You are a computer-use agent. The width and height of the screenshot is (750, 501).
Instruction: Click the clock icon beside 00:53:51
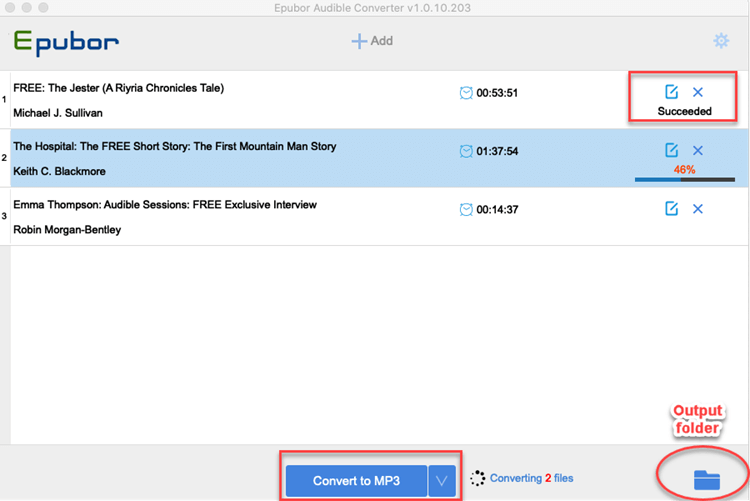tap(466, 92)
